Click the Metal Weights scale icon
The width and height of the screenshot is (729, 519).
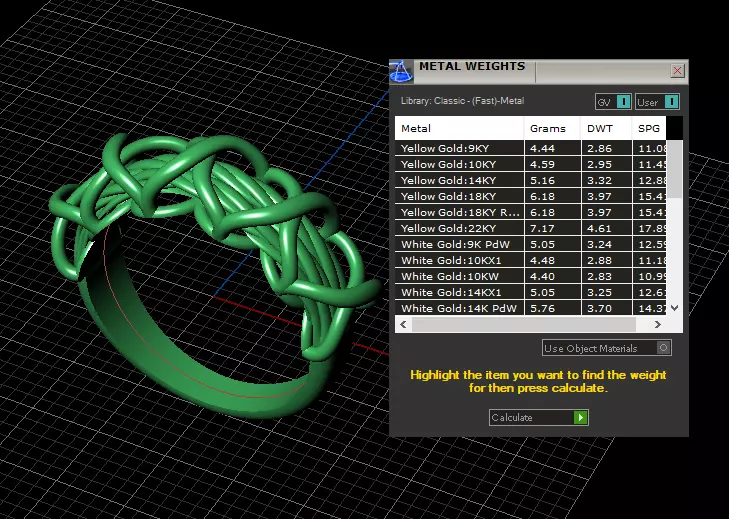(401, 72)
